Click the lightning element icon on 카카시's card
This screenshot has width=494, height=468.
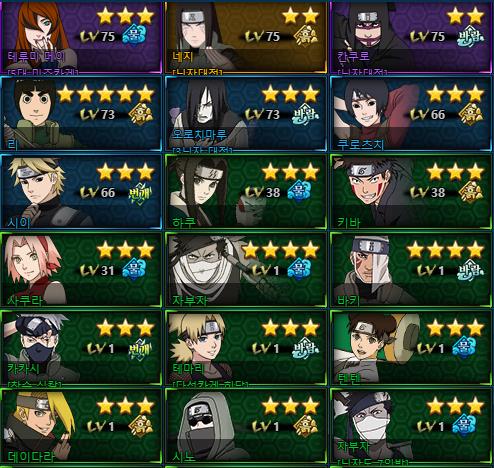pos(140,349)
